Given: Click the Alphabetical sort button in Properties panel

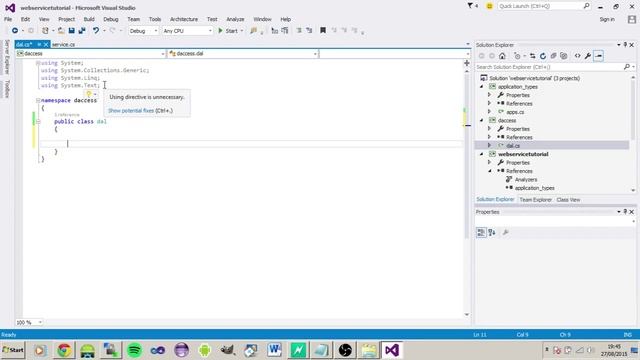Looking at the screenshot, I should pos(492,232).
